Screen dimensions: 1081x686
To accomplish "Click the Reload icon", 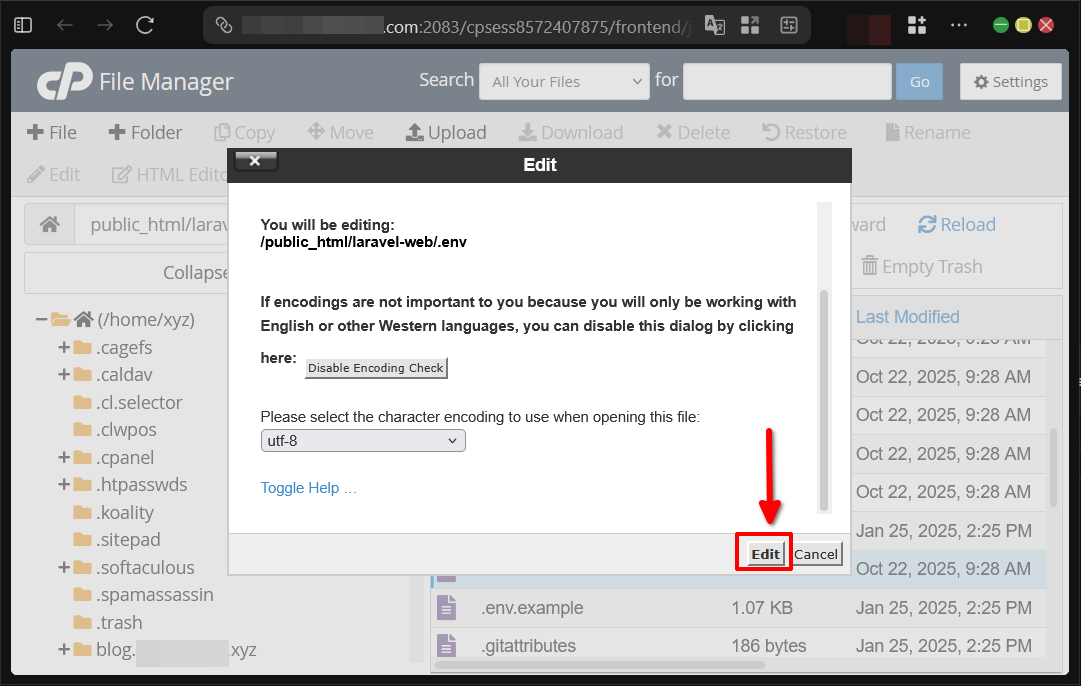I will 956,224.
